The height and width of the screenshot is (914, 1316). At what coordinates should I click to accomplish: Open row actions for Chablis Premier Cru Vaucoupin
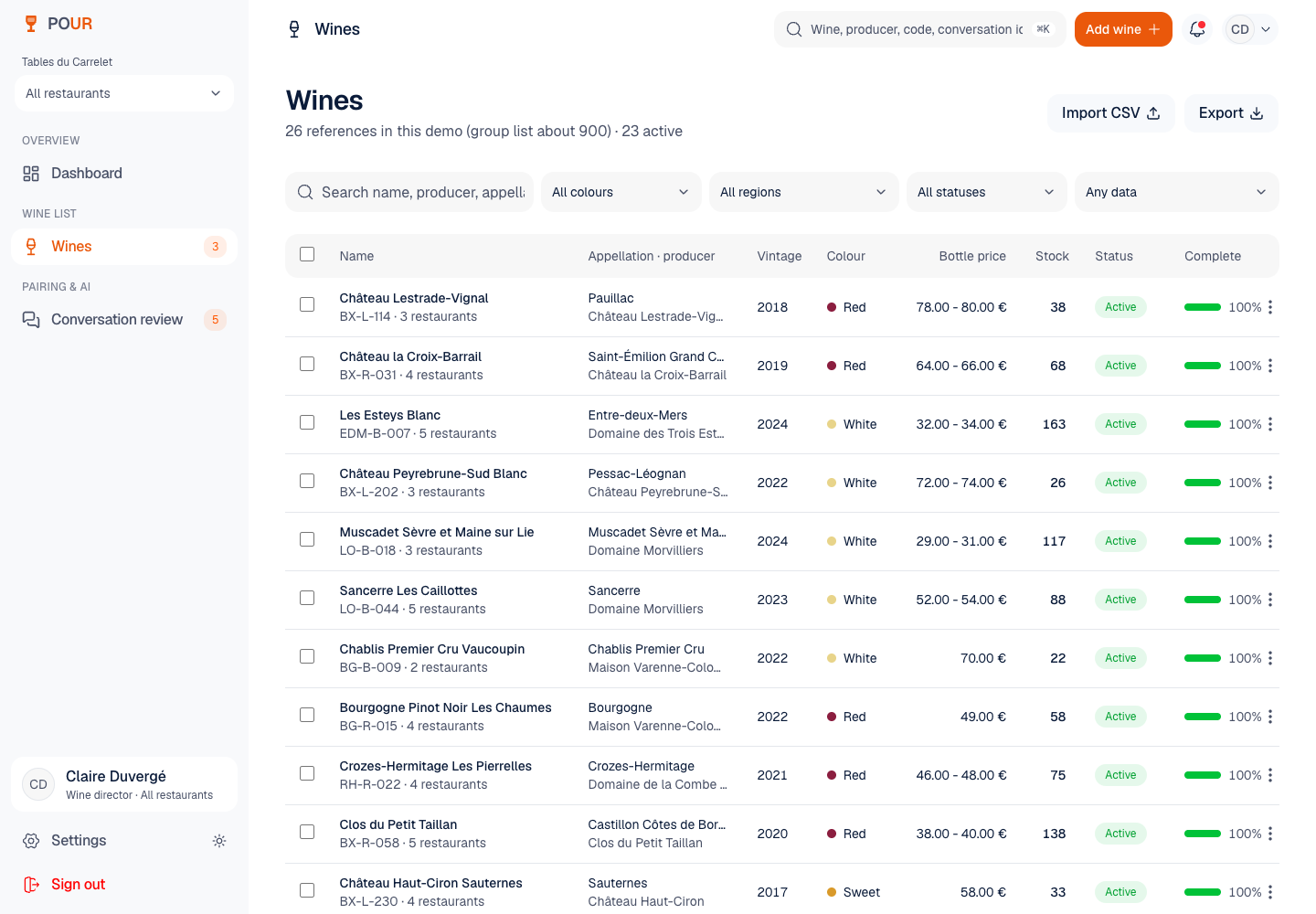1270,658
